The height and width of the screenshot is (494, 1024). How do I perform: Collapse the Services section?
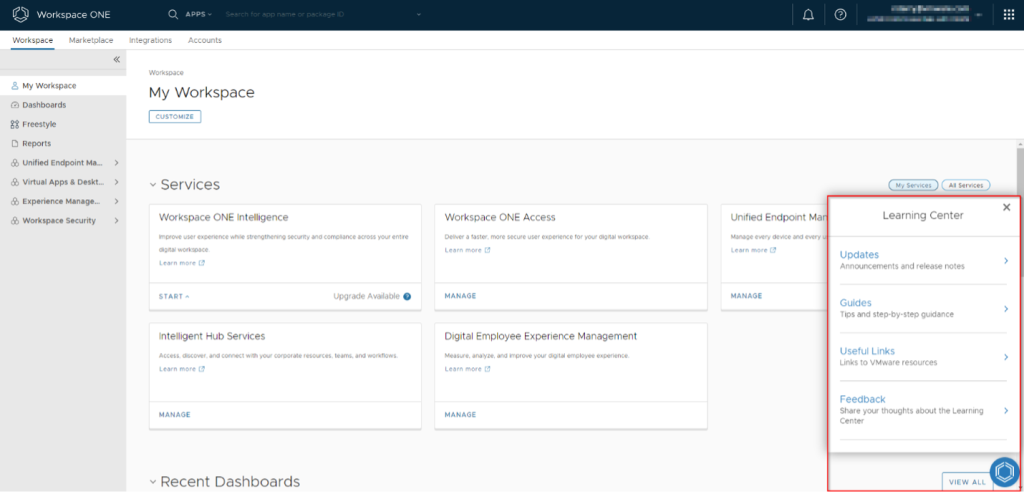pos(153,186)
